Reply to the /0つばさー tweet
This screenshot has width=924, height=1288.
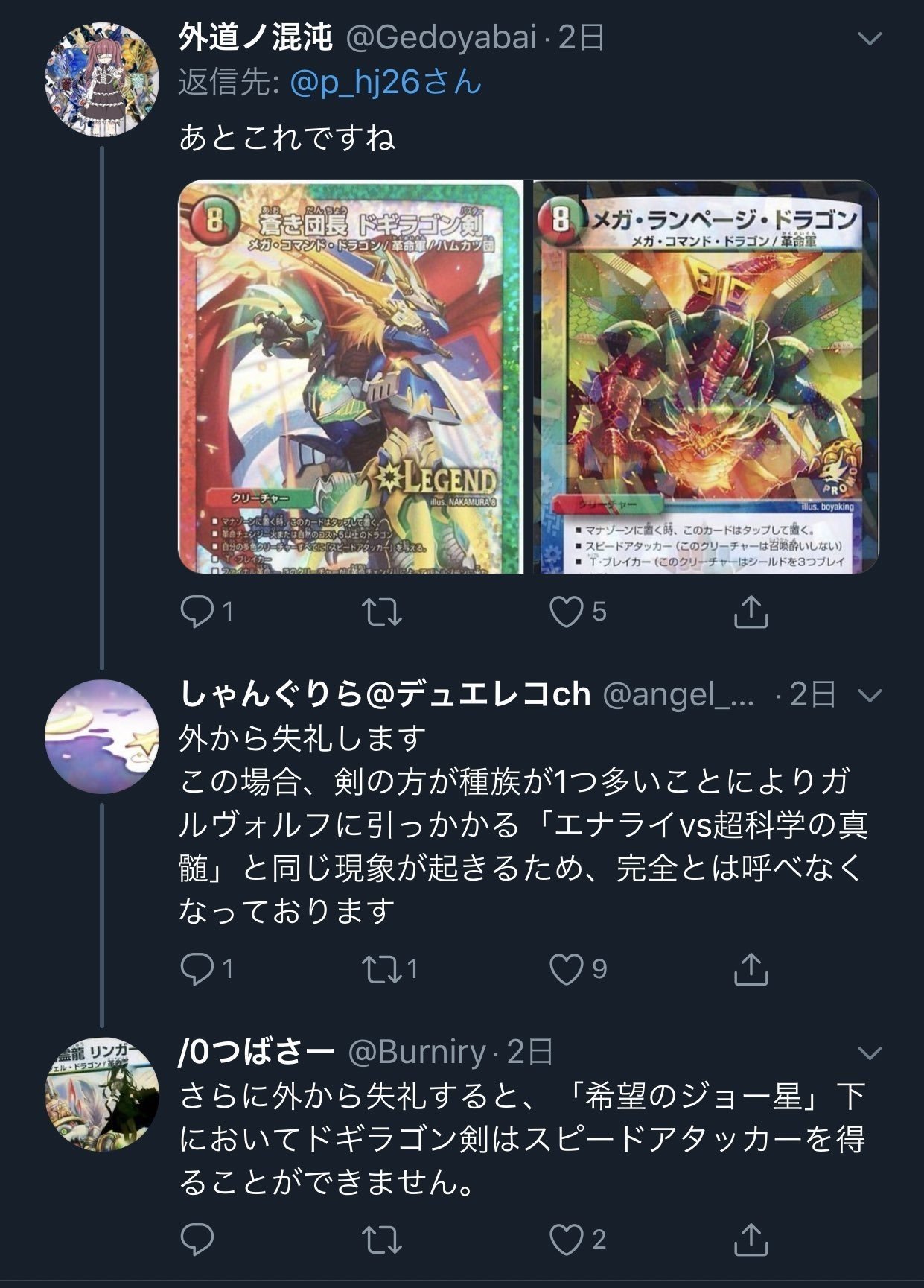tap(197, 1240)
